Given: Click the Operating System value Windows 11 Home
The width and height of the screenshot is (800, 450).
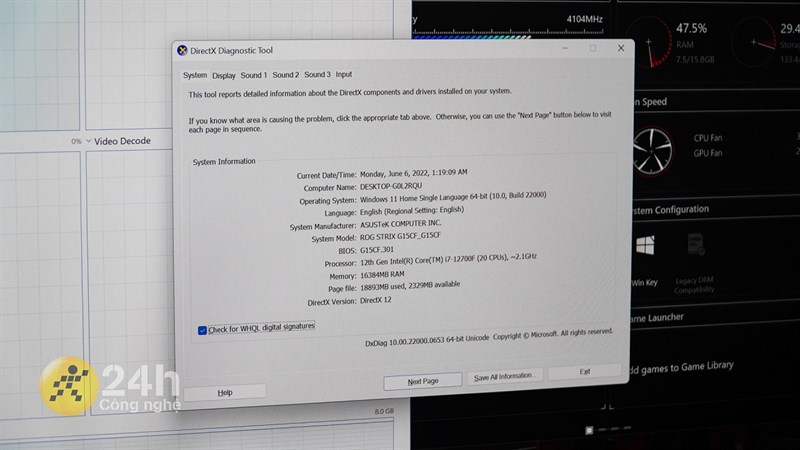Looking at the screenshot, I should (453, 197).
